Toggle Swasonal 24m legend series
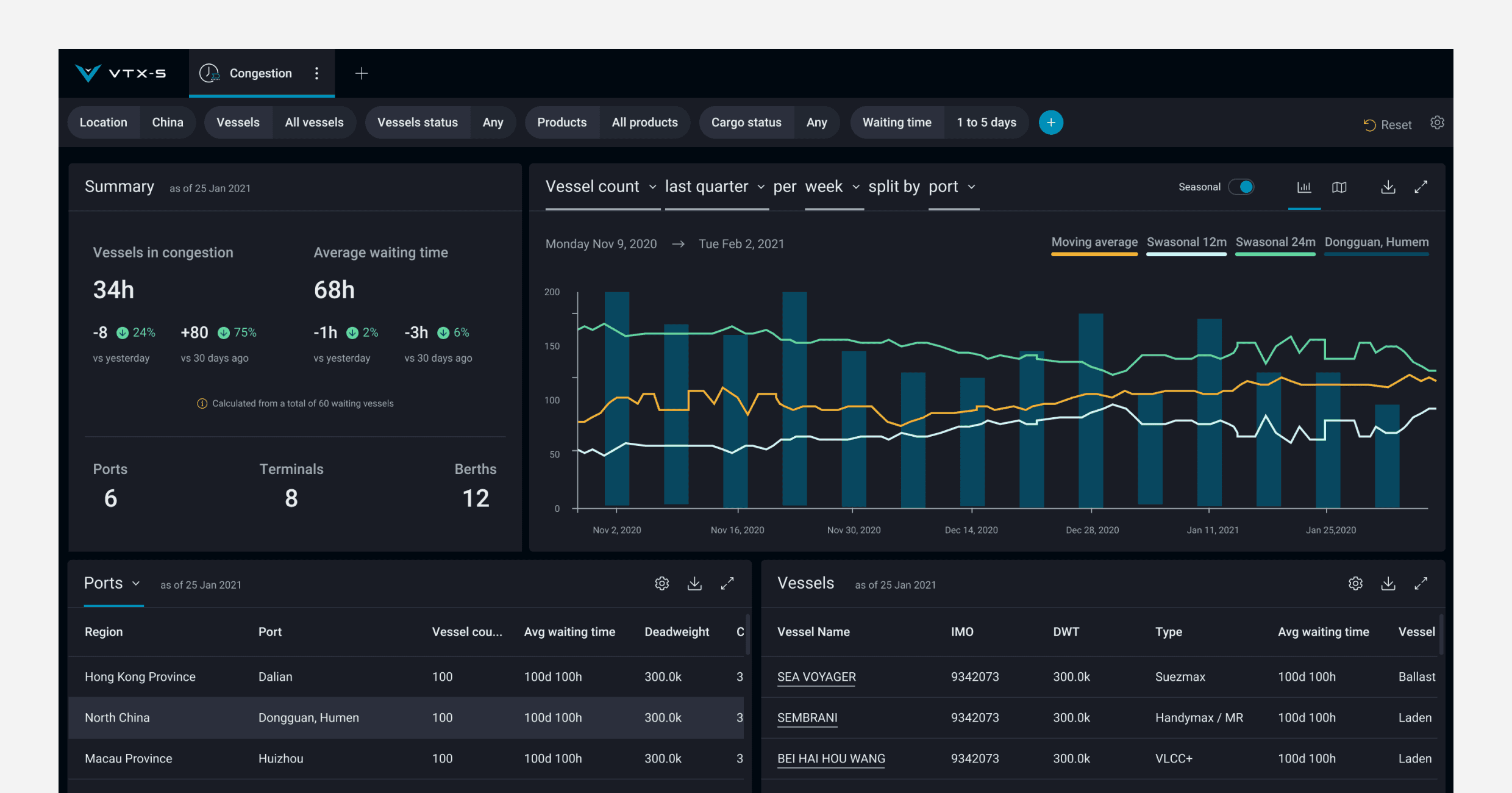Image resolution: width=1512 pixels, height=793 pixels. pyautogui.click(x=1275, y=243)
